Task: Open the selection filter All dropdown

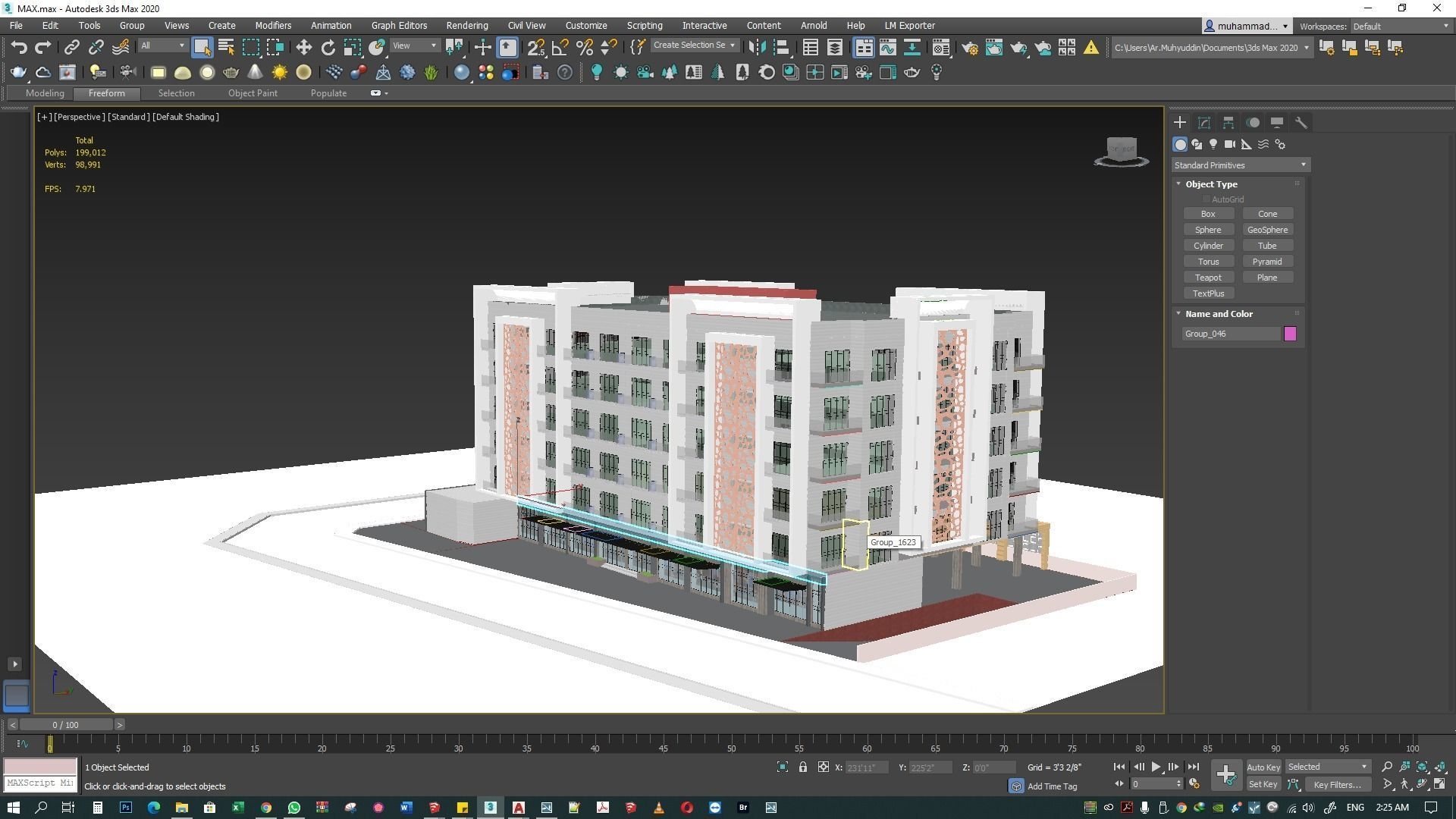Action: pyautogui.click(x=162, y=45)
